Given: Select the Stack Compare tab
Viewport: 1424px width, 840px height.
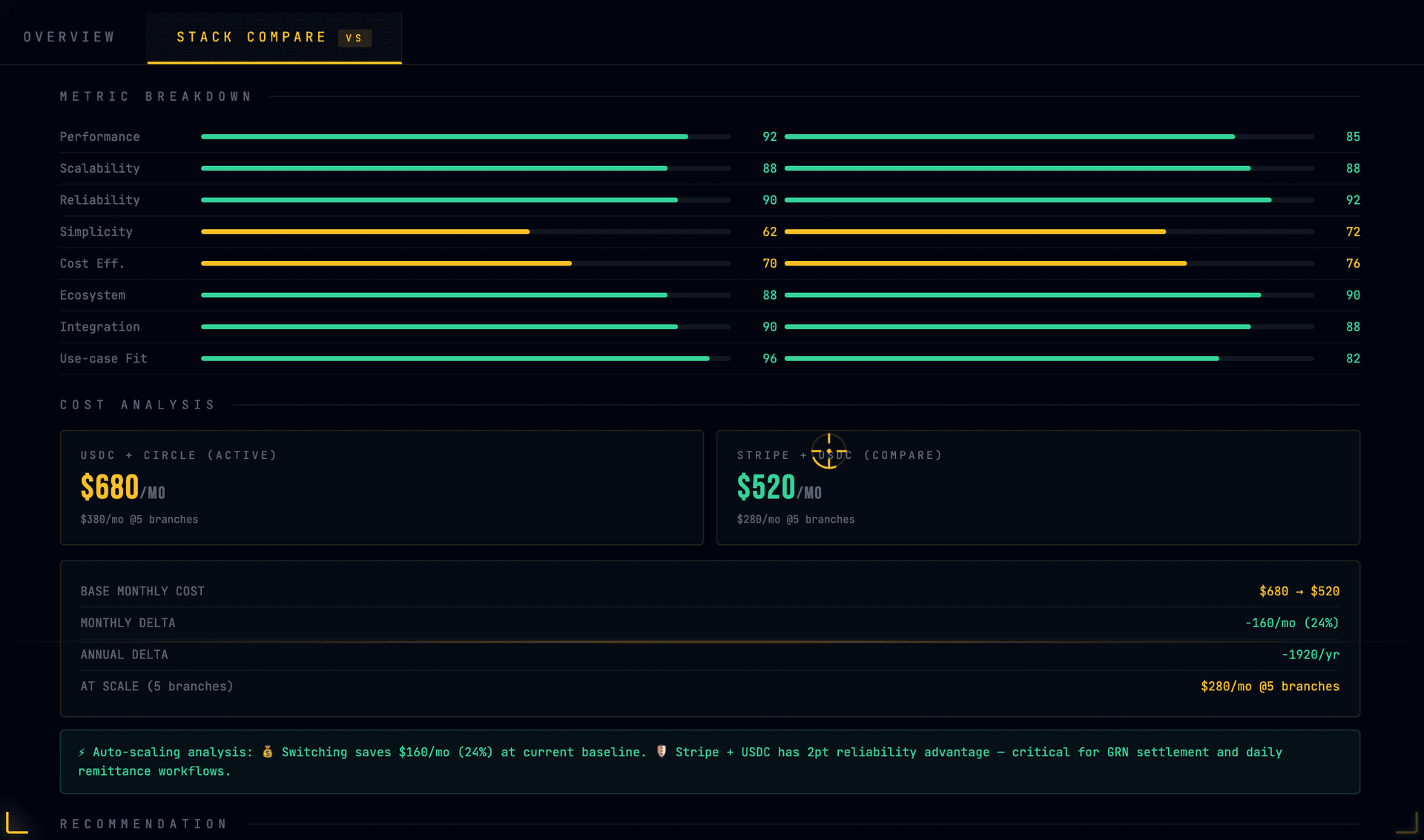Looking at the screenshot, I should tap(251, 37).
